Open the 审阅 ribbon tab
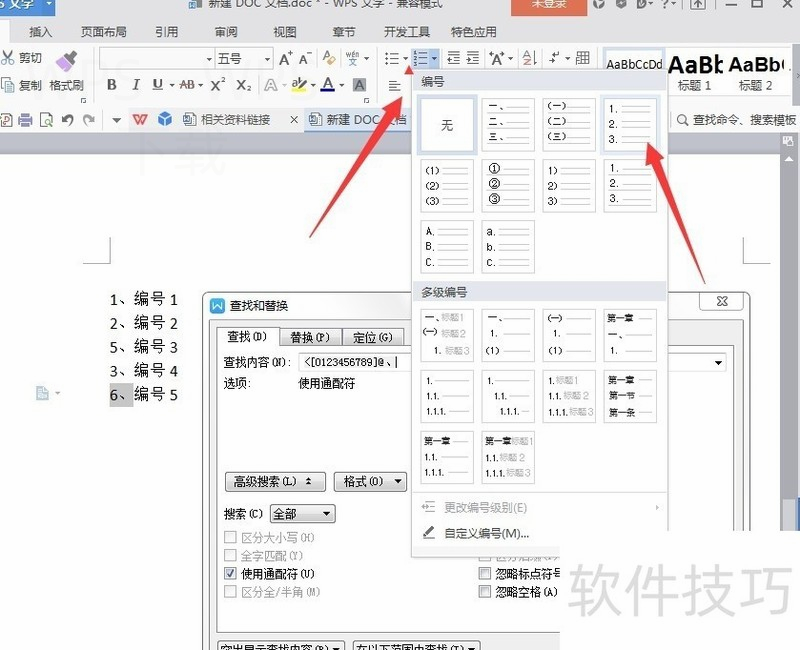 click(225, 31)
